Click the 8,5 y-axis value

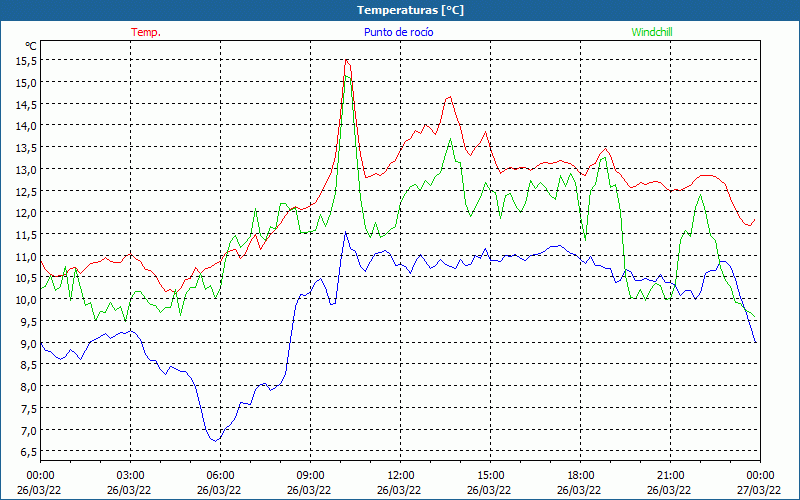tap(29, 365)
